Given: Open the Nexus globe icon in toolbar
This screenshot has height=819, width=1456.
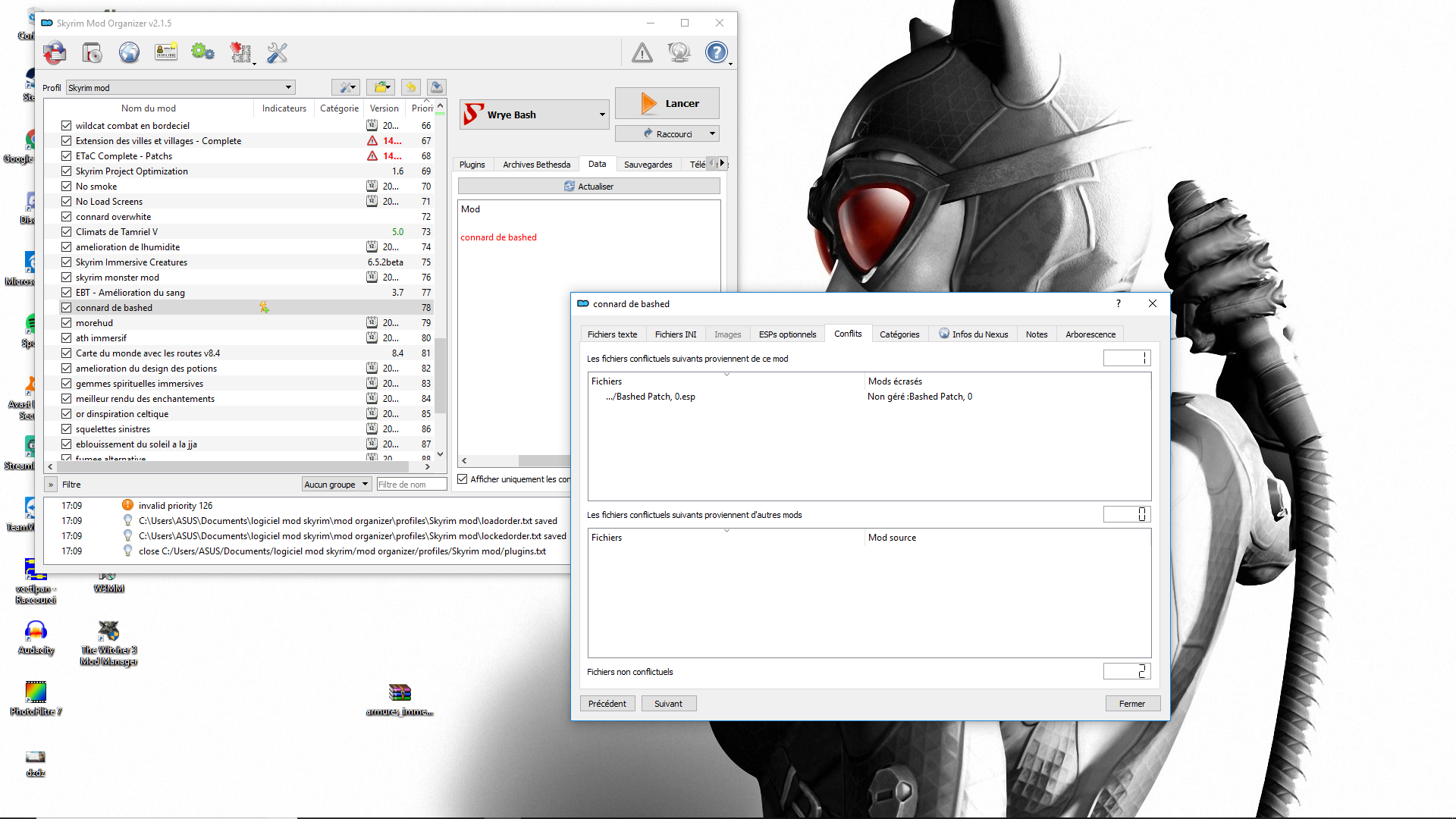Looking at the screenshot, I should (129, 52).
